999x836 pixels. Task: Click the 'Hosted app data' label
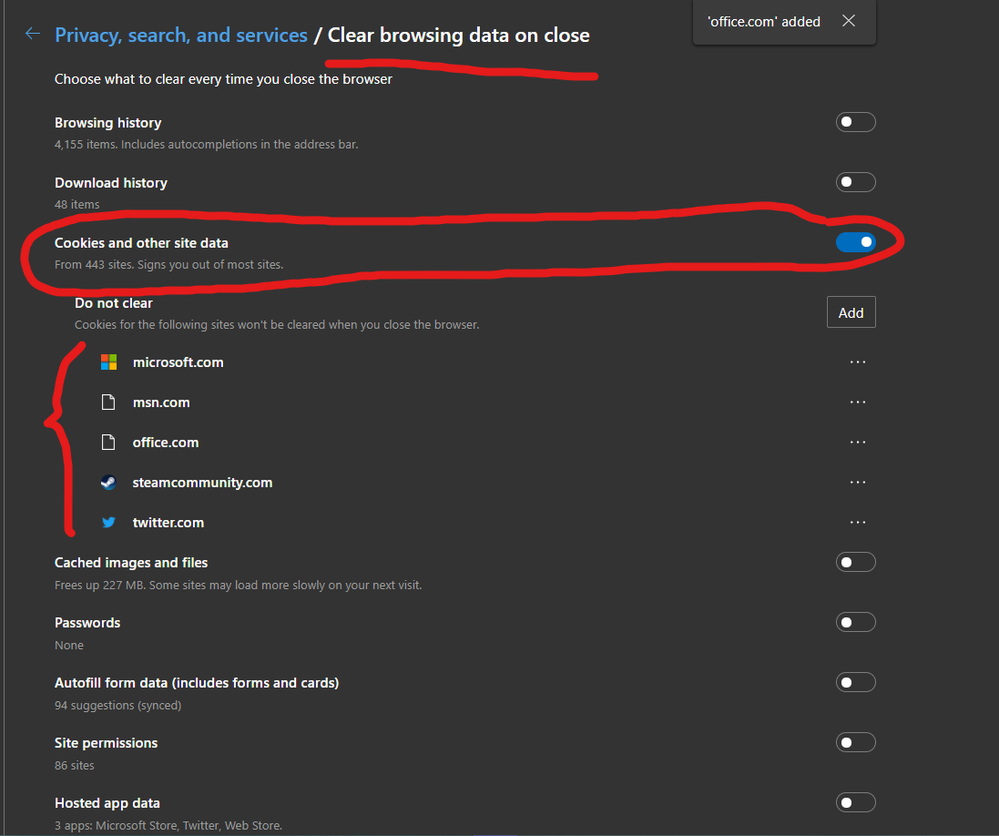point(107,803)
